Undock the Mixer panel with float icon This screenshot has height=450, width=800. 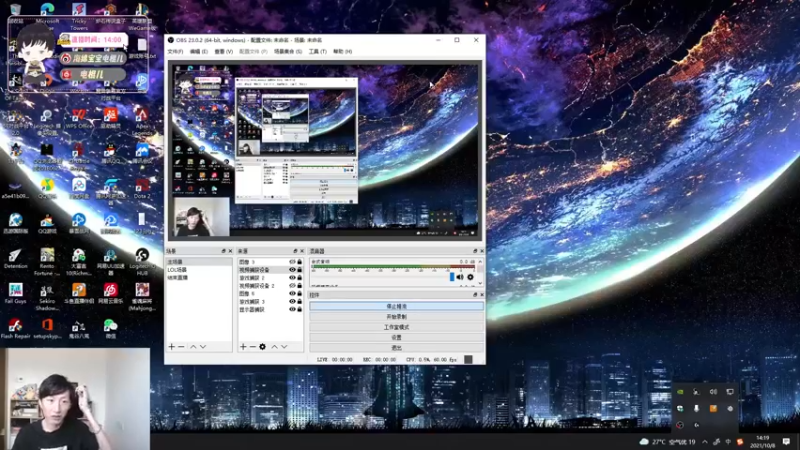(x=475, y=251)
